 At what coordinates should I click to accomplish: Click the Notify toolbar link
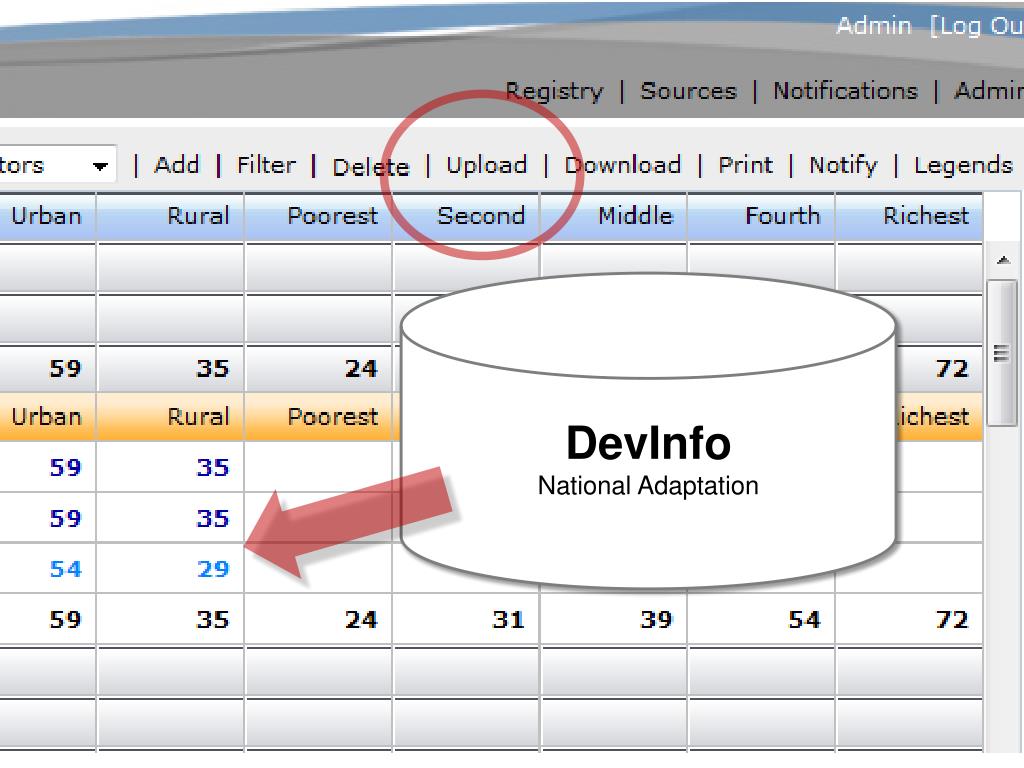click(843, 165)
